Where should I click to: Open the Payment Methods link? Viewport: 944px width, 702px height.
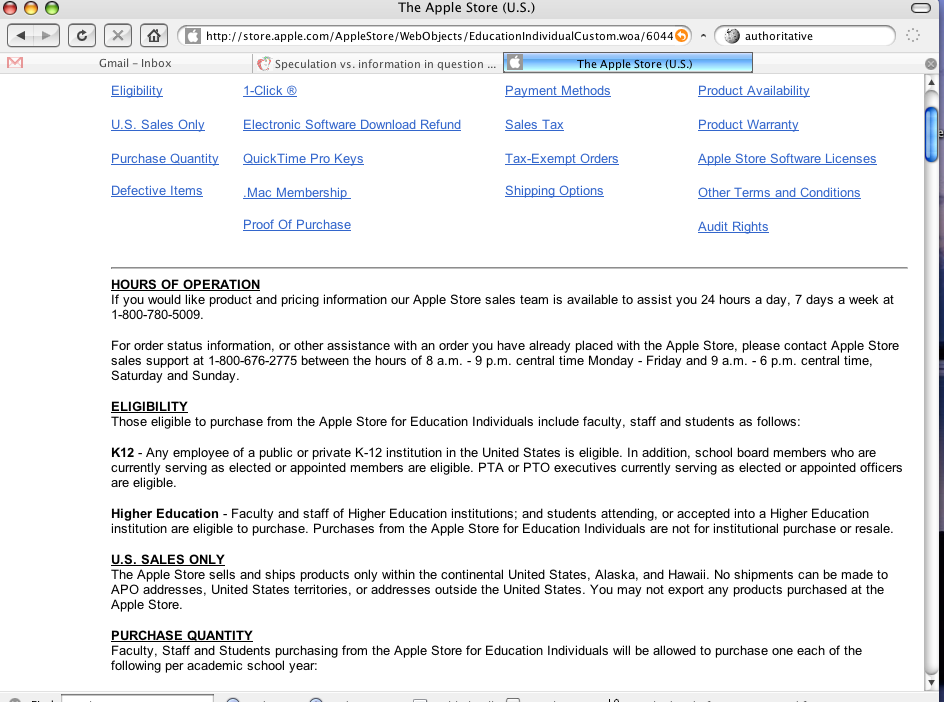coord(557,91)
